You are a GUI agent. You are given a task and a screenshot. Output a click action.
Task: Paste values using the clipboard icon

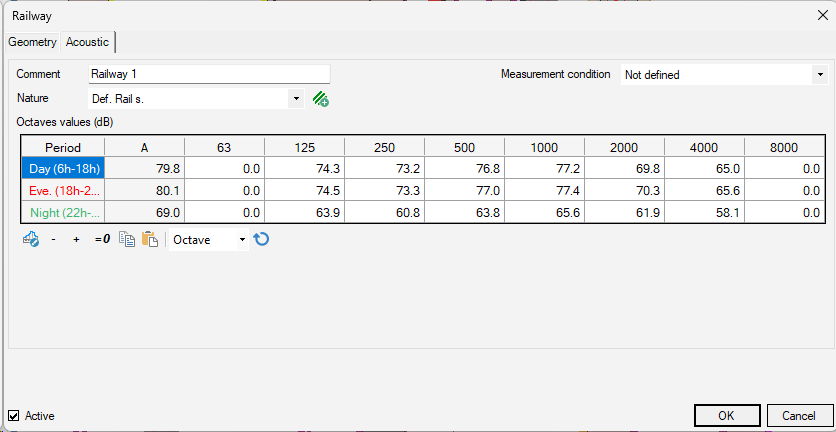[150, 239]
